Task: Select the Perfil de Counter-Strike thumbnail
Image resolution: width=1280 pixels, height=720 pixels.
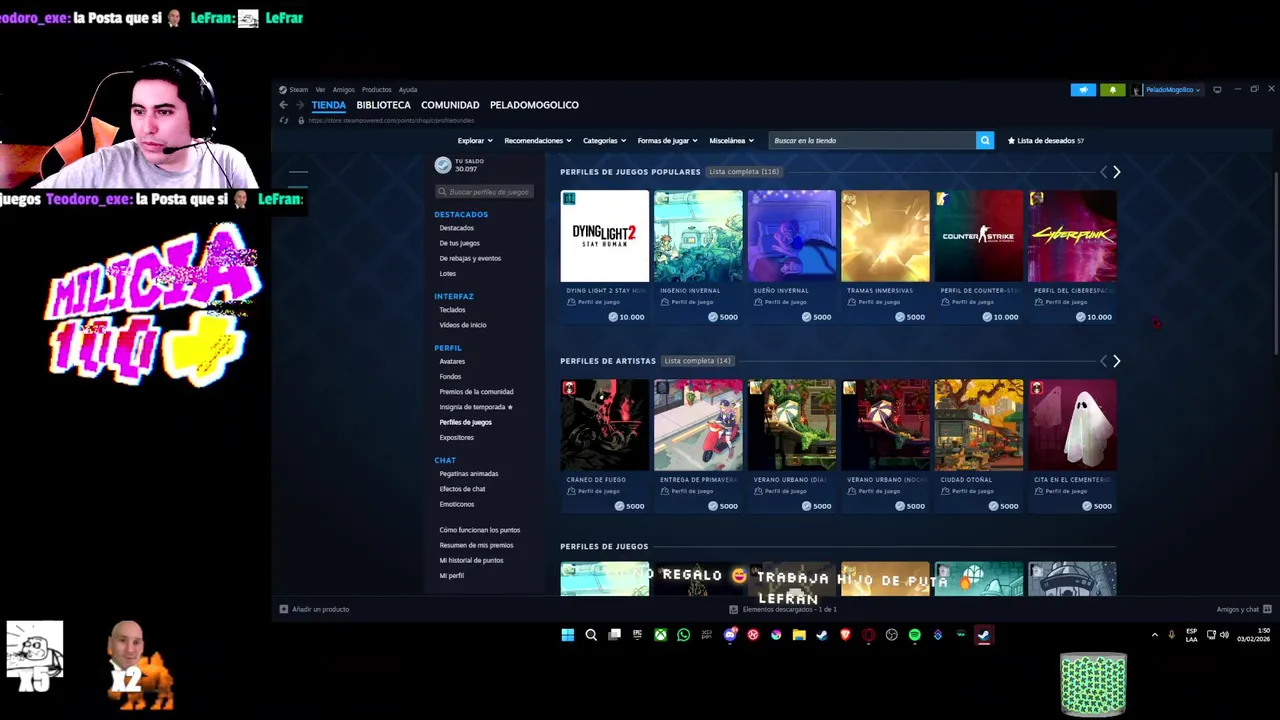Action: [979, 236]
